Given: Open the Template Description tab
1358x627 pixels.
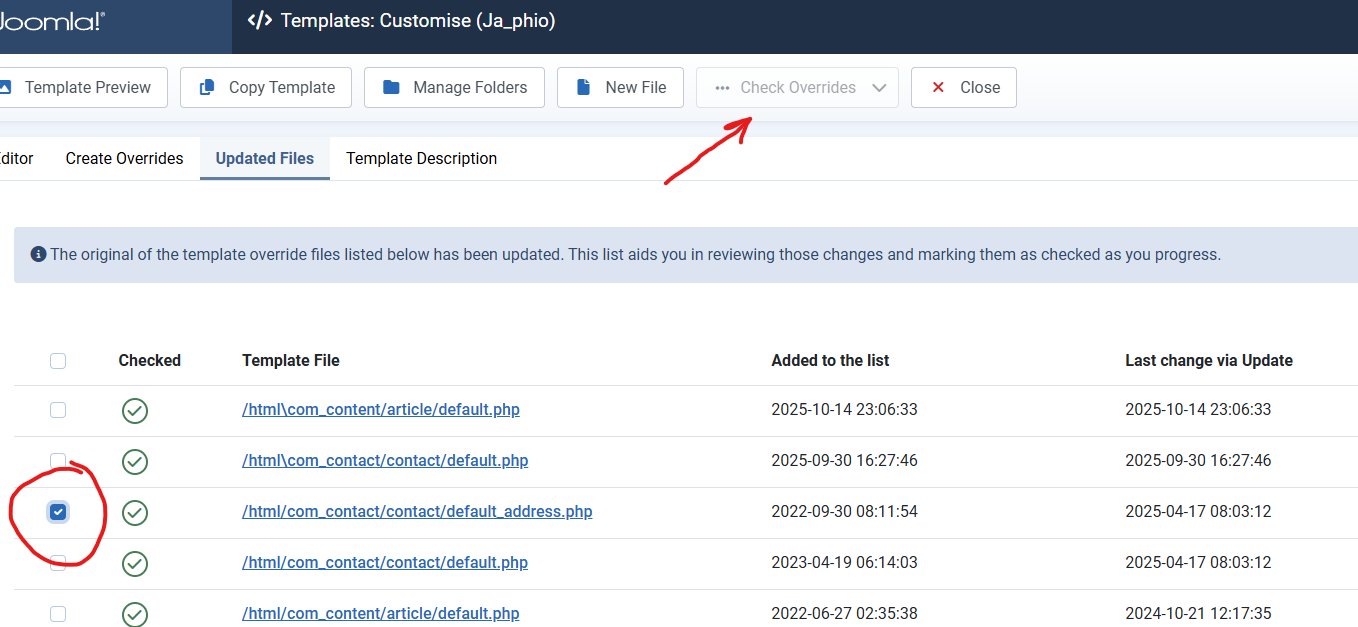Looking at the screenshot, I should pos(421,158).
